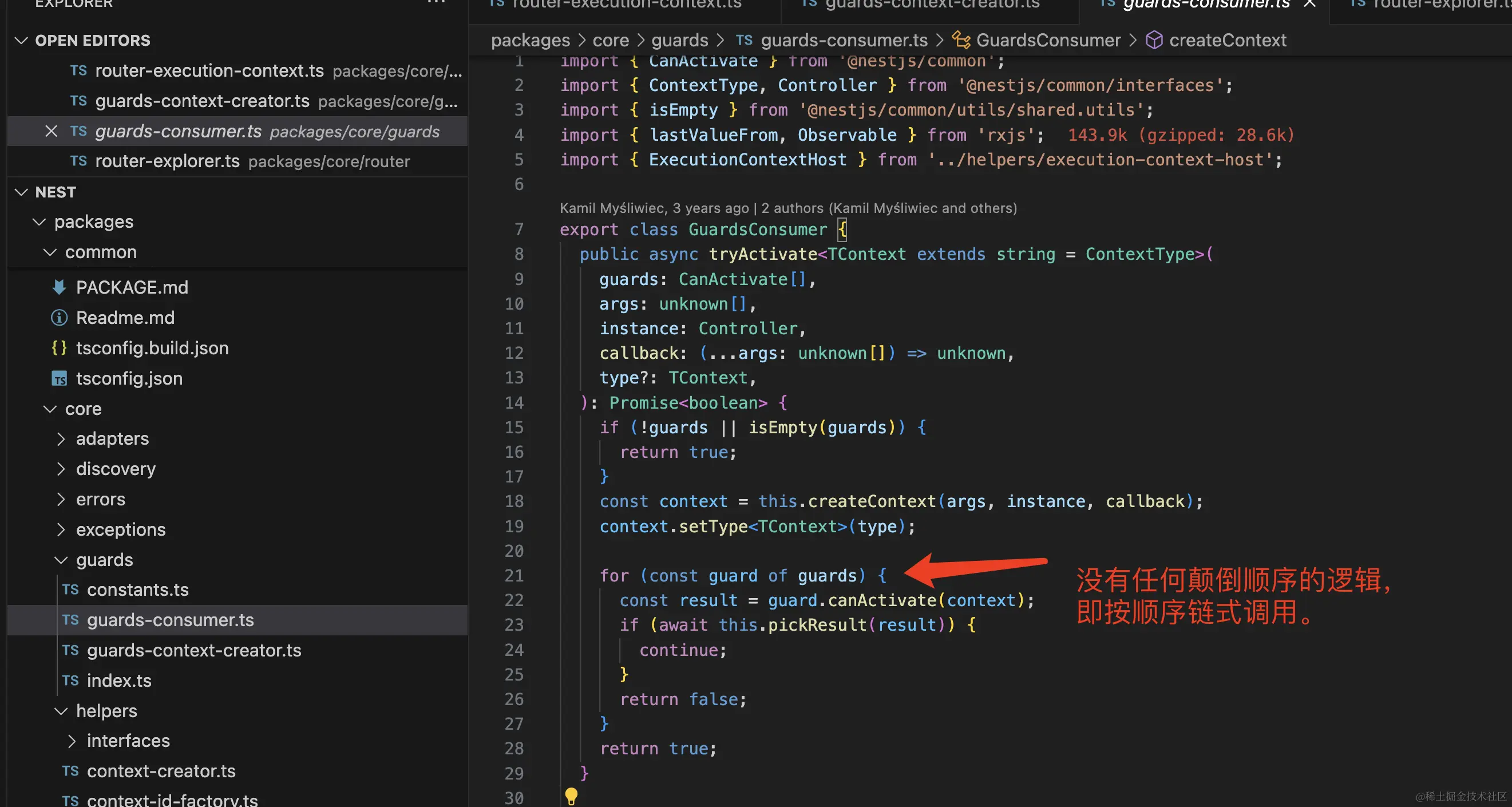Click line number 7 in the gutter
The image size is (1512, 807).
[x=519, y=230]
